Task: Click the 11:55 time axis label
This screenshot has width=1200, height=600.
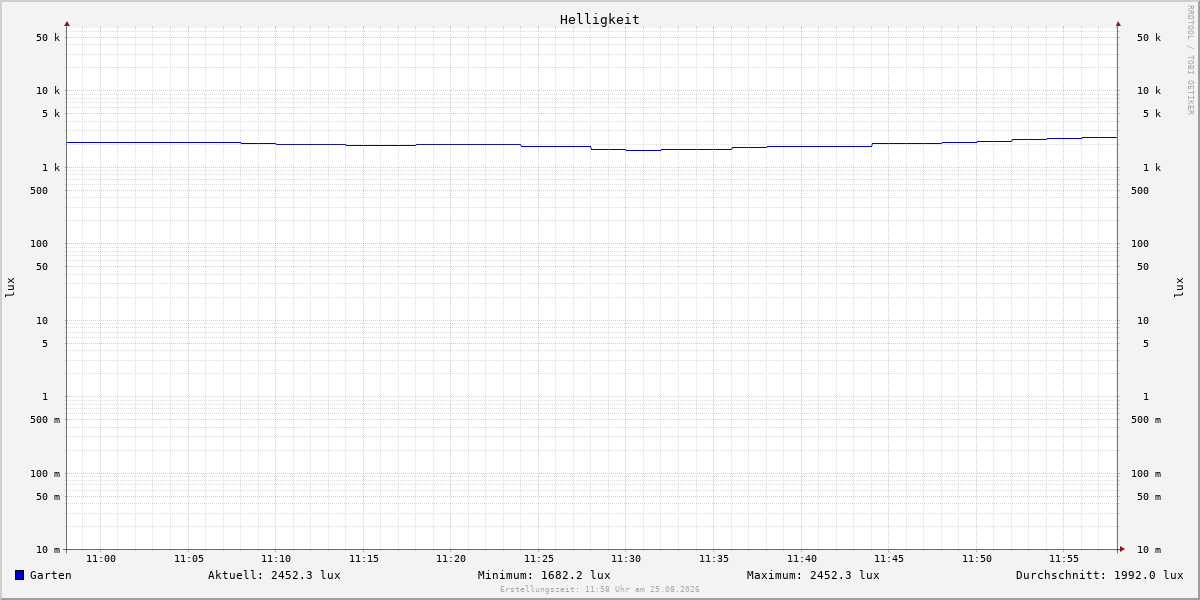Action: point(1064,559)
